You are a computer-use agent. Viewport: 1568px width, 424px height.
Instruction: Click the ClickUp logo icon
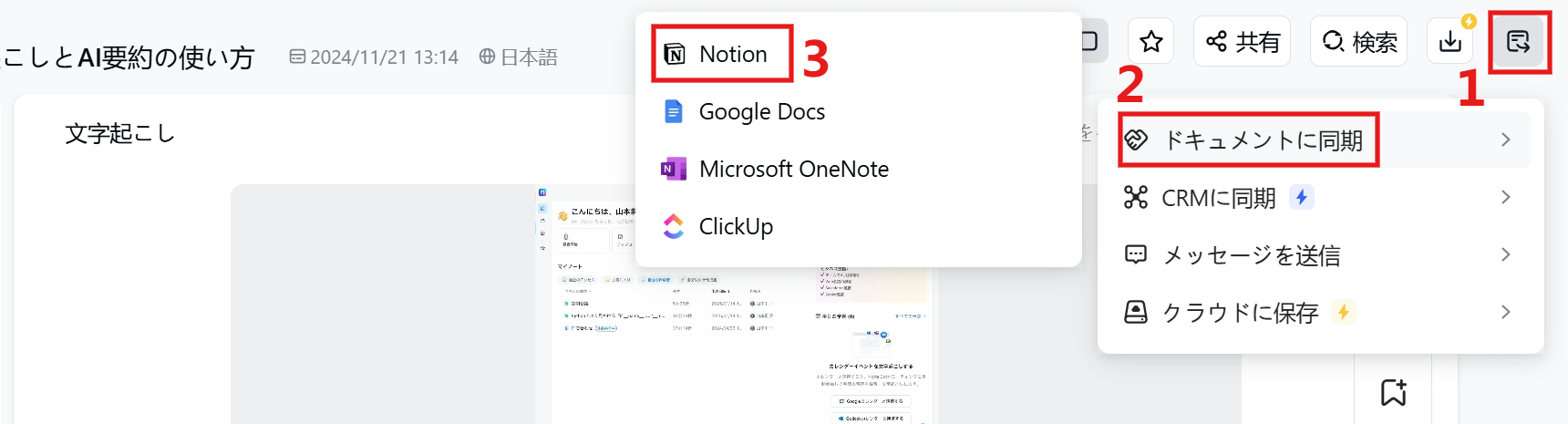(674, 226)
